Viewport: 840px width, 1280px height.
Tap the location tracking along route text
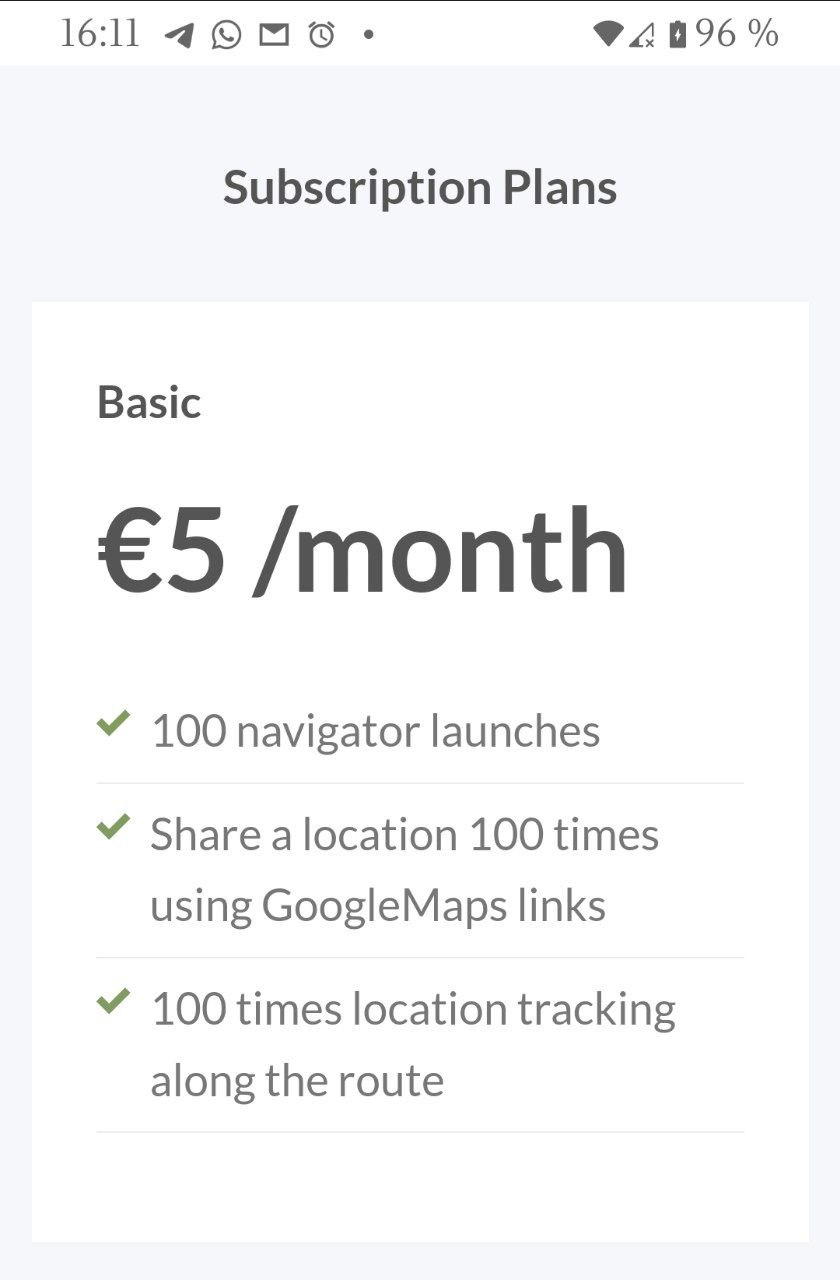[x=412, y=1044]
